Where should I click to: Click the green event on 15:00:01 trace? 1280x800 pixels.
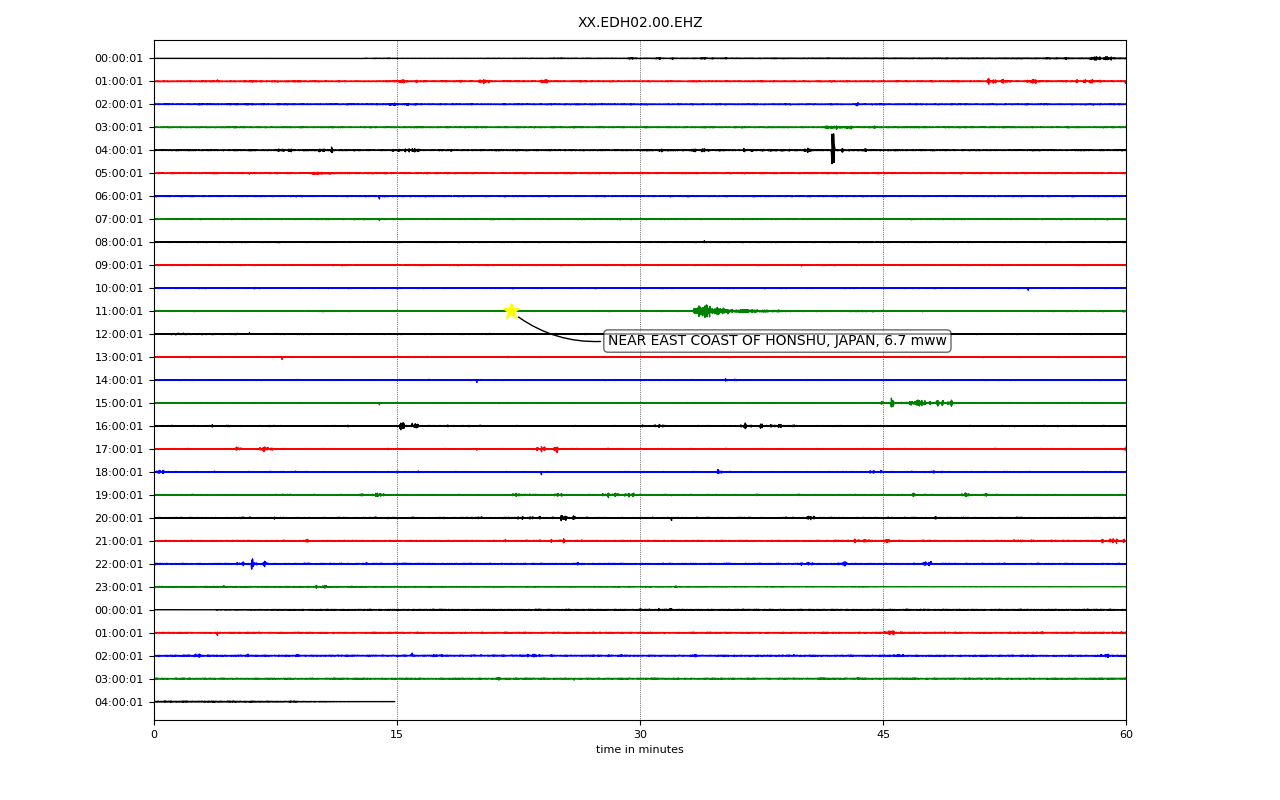(x=917, y=403)
